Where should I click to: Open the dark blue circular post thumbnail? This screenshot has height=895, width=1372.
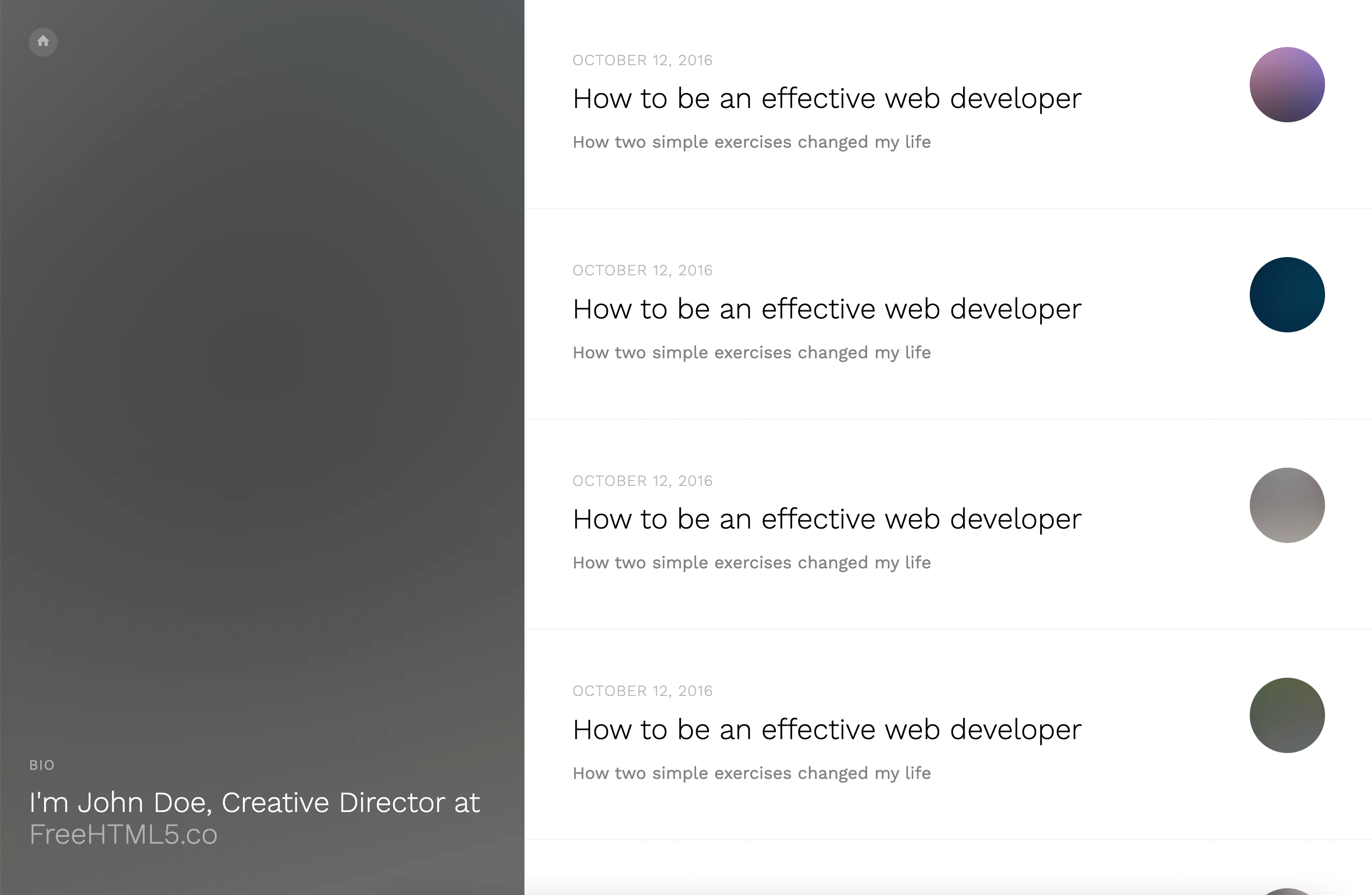click(x=1287, y=294)
